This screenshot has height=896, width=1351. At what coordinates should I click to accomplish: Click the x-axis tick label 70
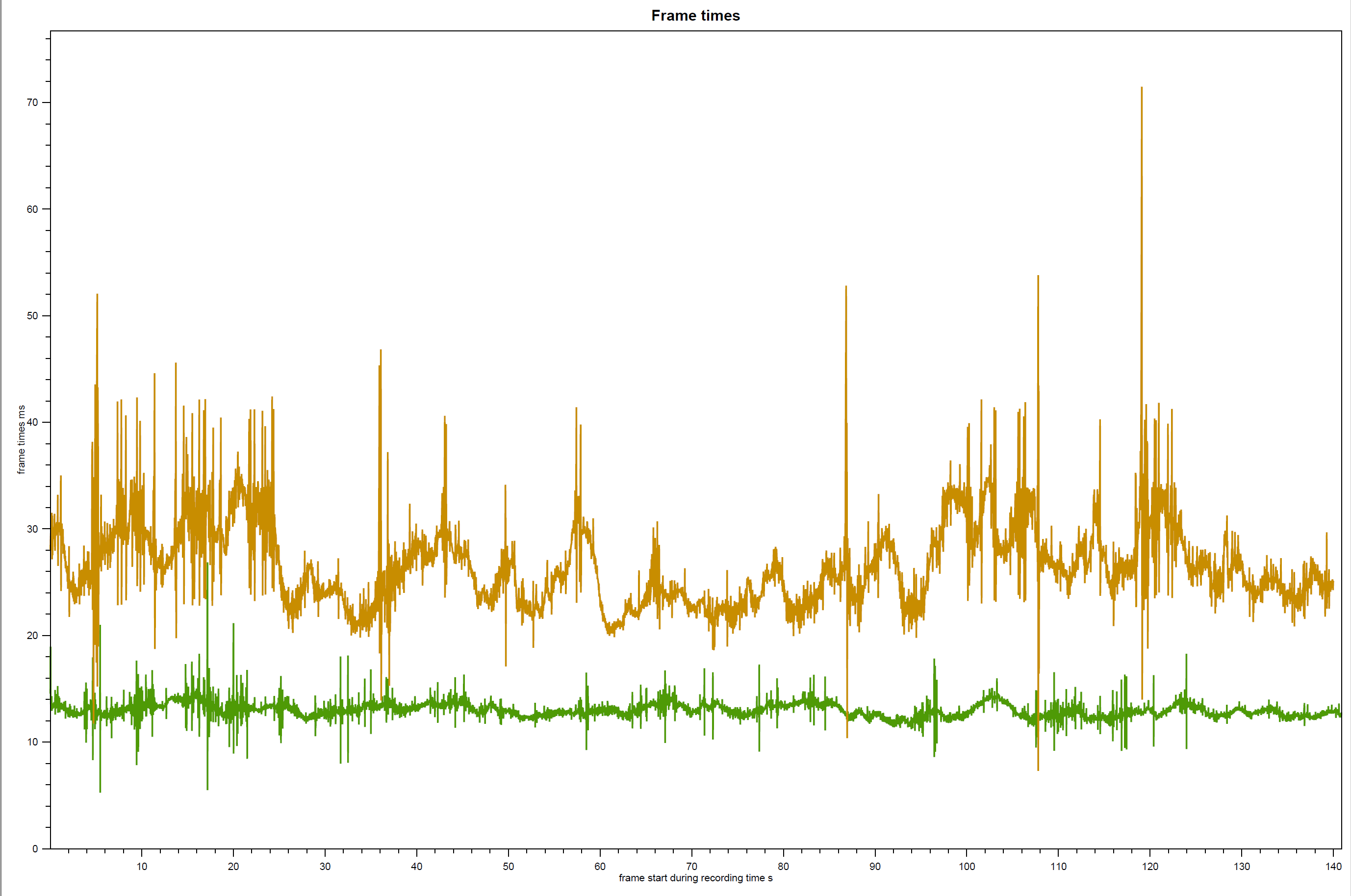coord(691,866)
